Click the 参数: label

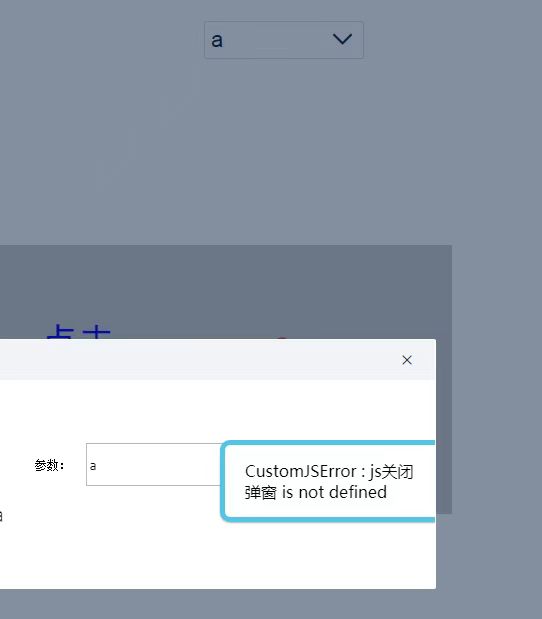[x=49, y=465]
